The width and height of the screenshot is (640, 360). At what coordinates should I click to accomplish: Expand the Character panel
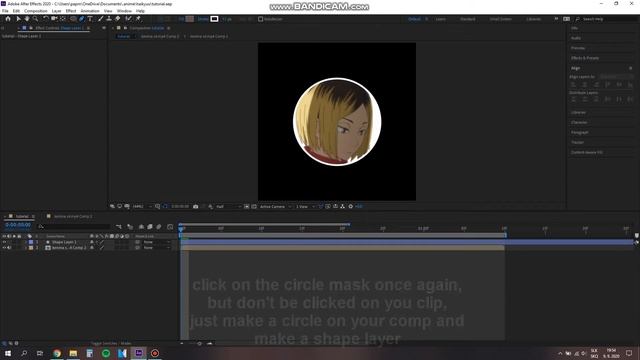[579, 122]
